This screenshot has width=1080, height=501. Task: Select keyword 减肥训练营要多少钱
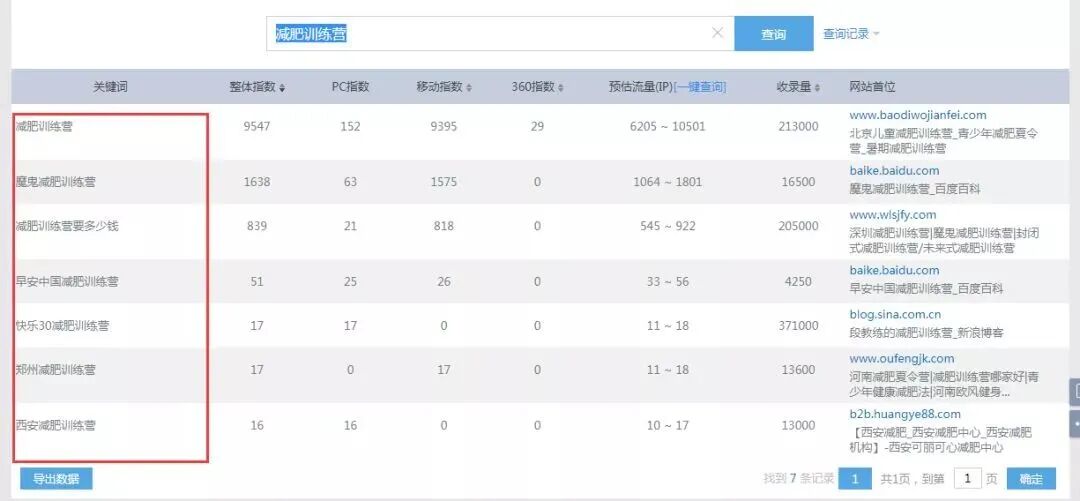pyautogui.click(x=68, y=226)
